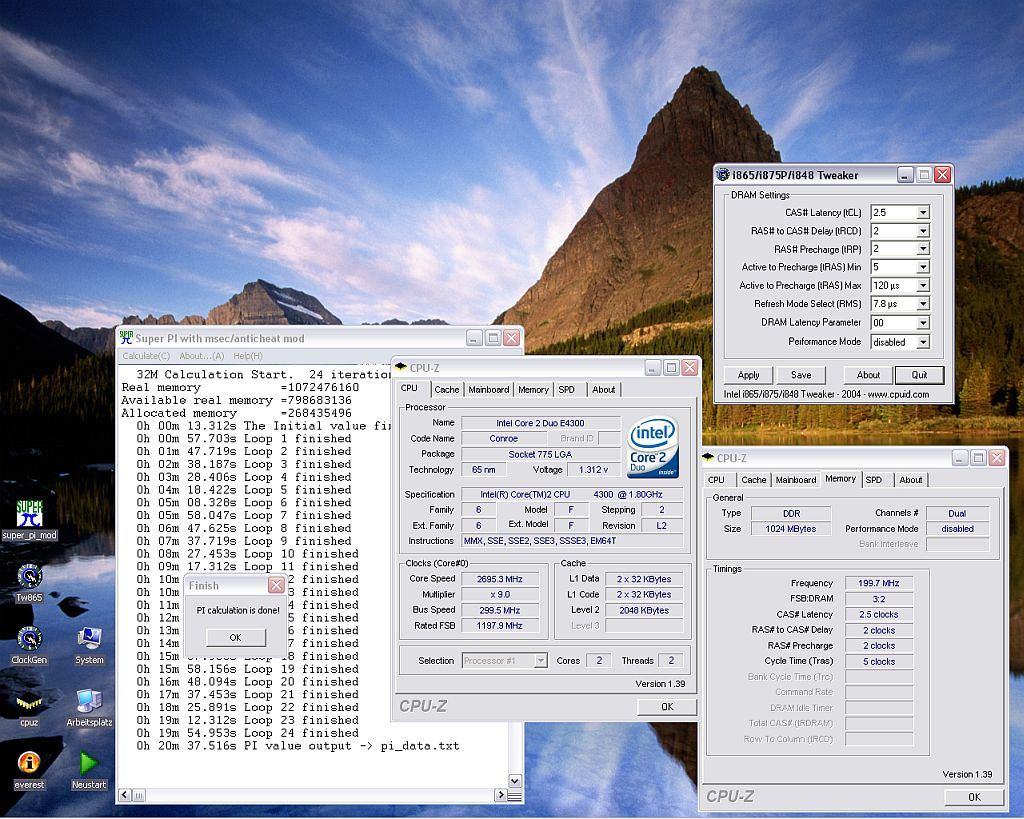This screenshot has height=819, width=1024.
Task: Open the Processor #1 selection dropdown
Action: (540, 661)
